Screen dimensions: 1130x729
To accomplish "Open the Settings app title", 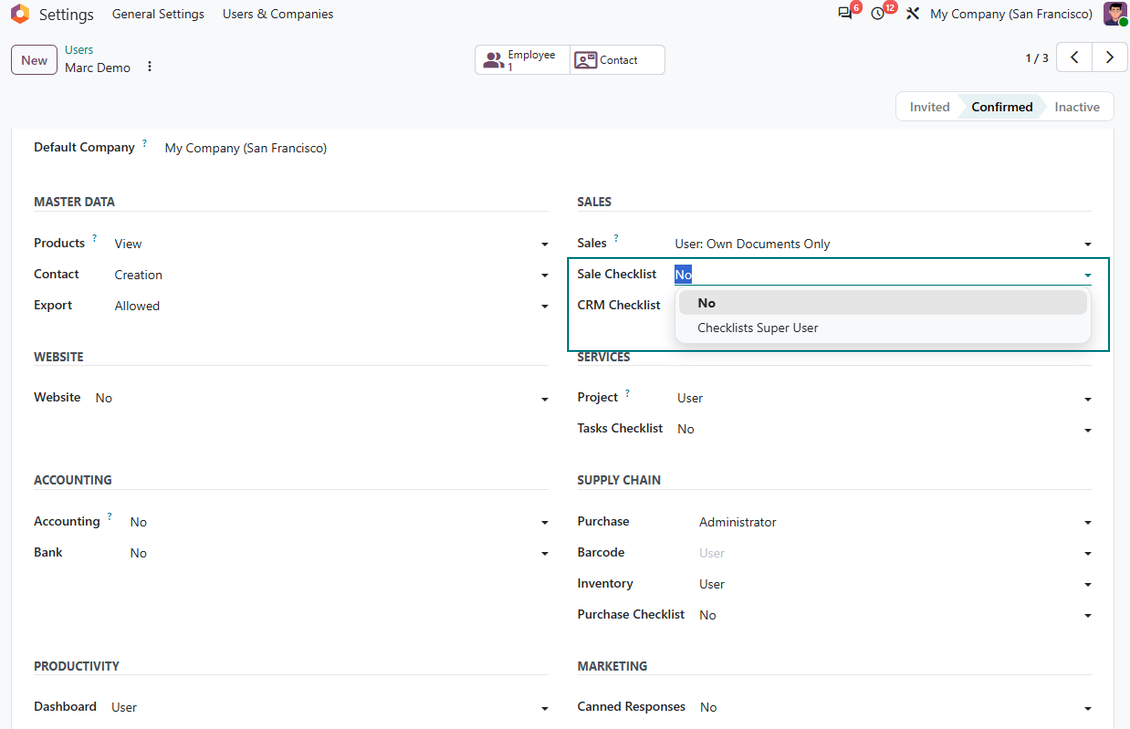I will (x=66, y=14).
